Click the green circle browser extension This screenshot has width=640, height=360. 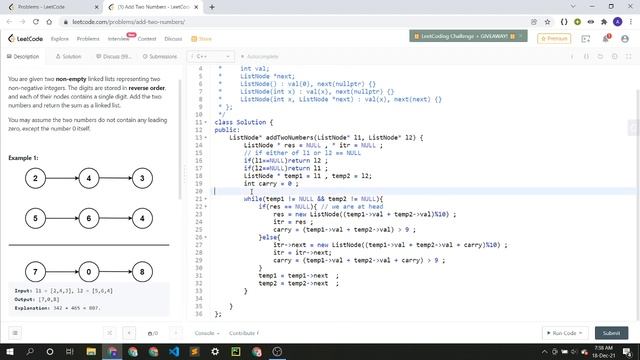tap(577, 22)
